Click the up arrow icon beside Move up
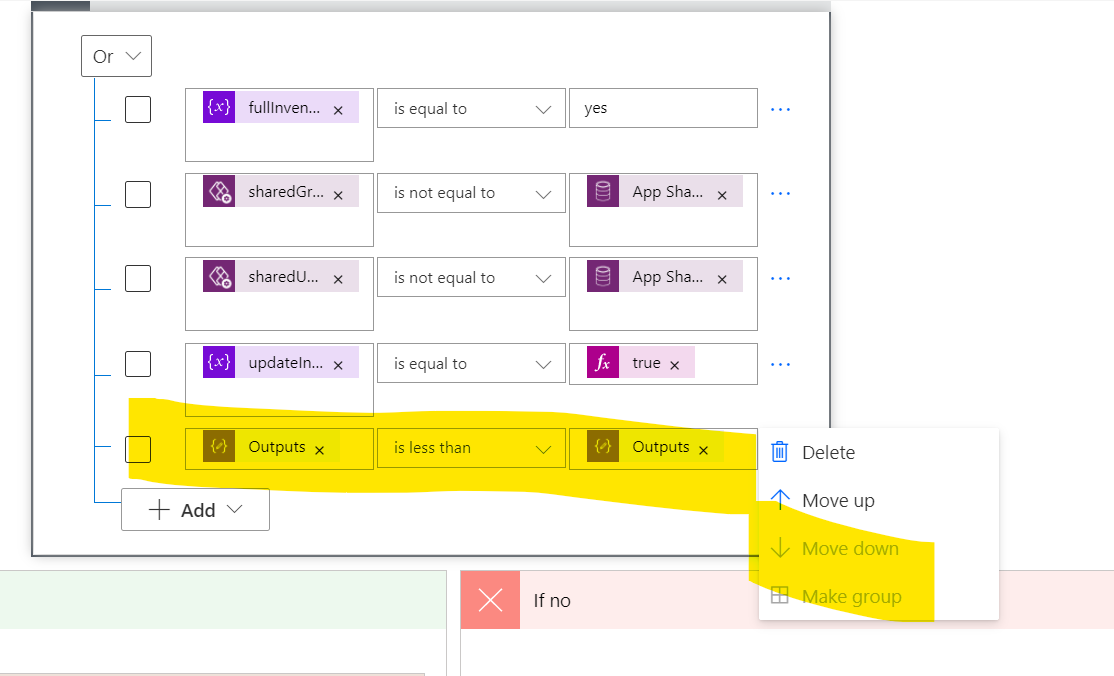The height and width of the screenshot is (676, 1114). click(779, 500)
